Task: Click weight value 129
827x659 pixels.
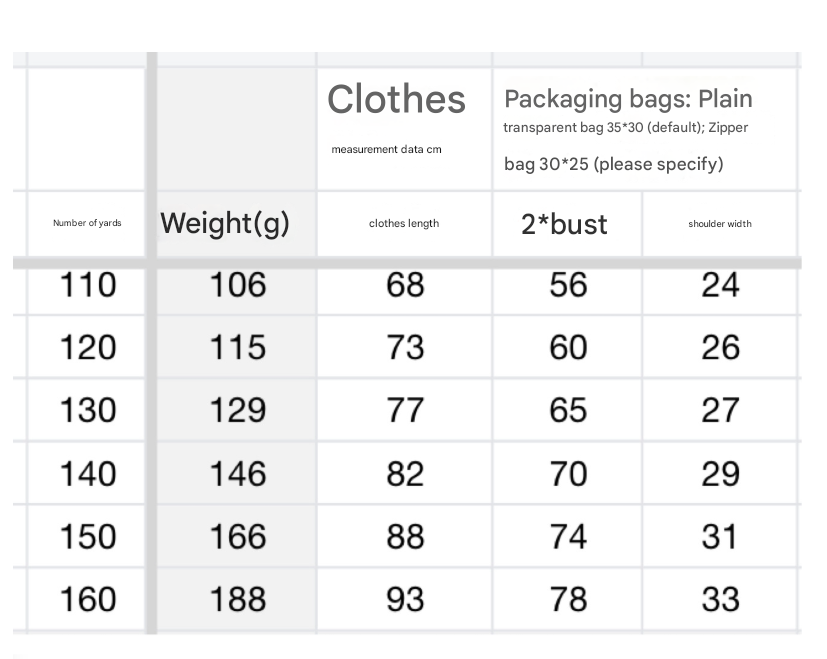Action: coord(237,410)
